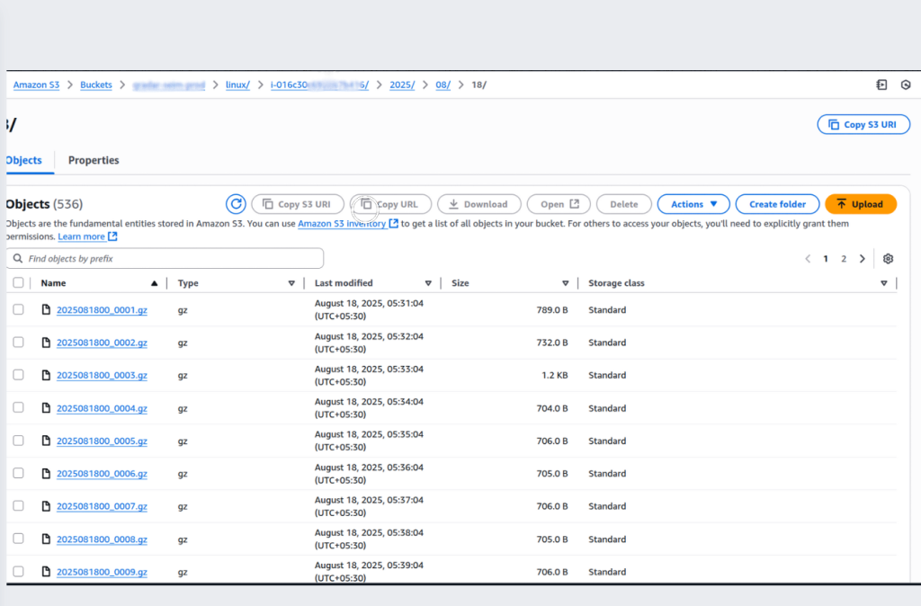Click the 732.0 B size cell
Viewport: 921px width, 606px height.
click(552, 342)
